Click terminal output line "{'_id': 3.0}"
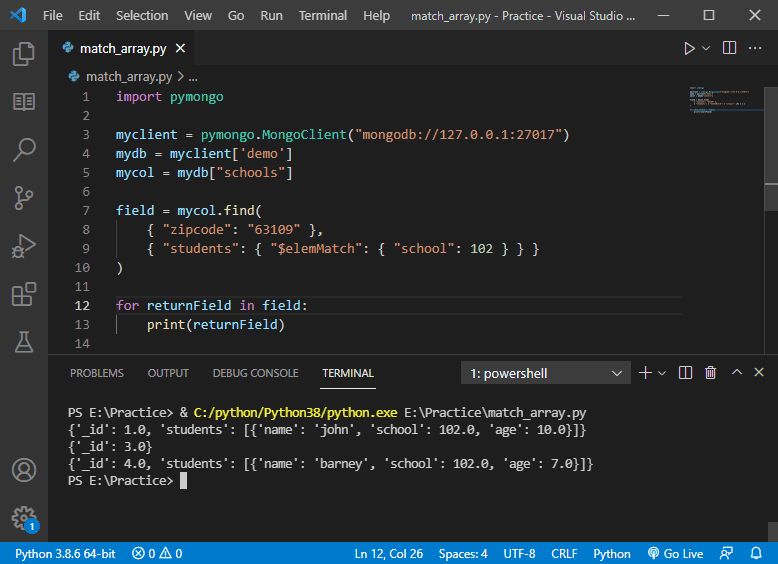The width and height of the screenshot is (778, 564). pos(110,446)
